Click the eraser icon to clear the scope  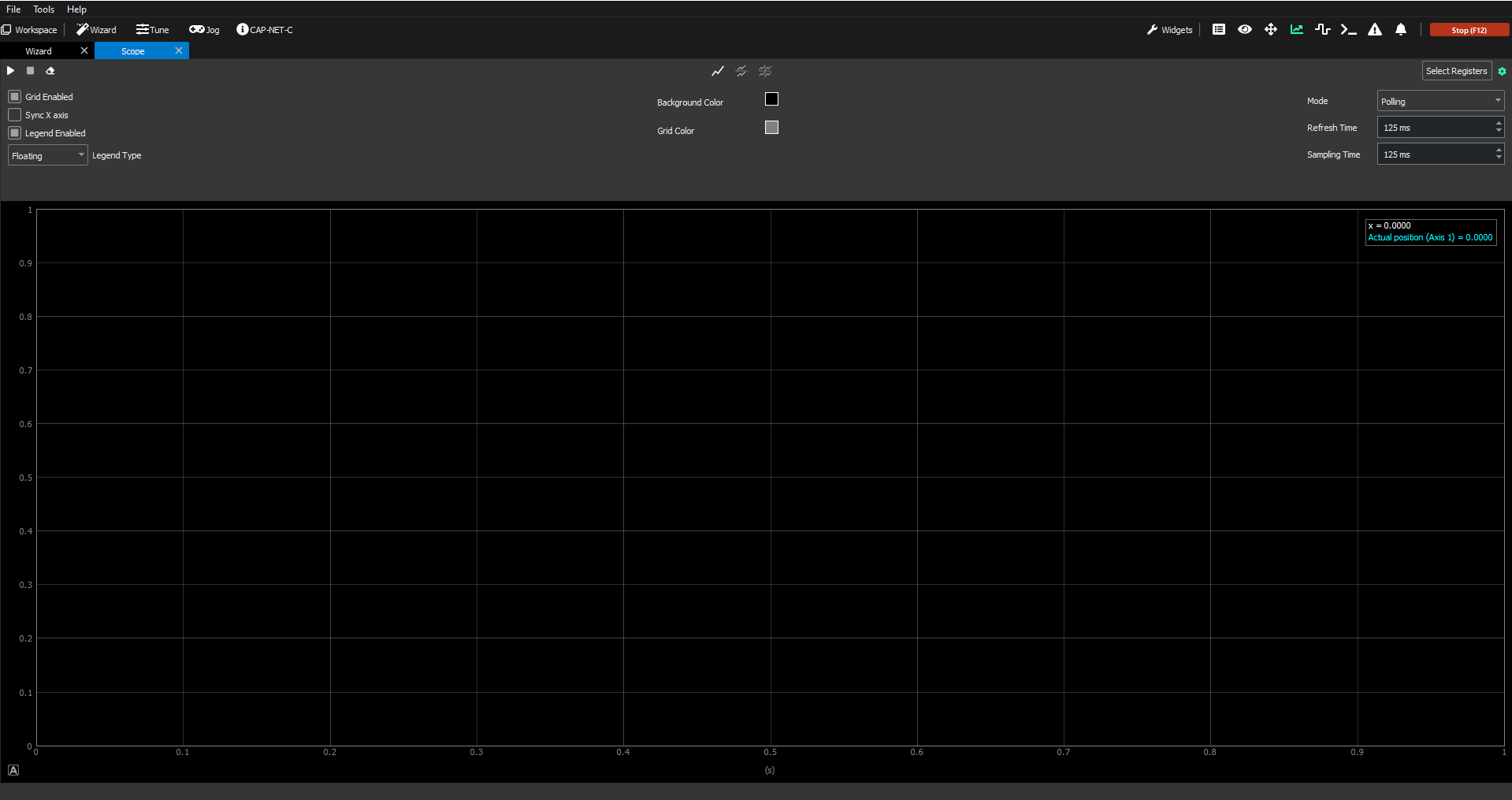click(50, 71)
